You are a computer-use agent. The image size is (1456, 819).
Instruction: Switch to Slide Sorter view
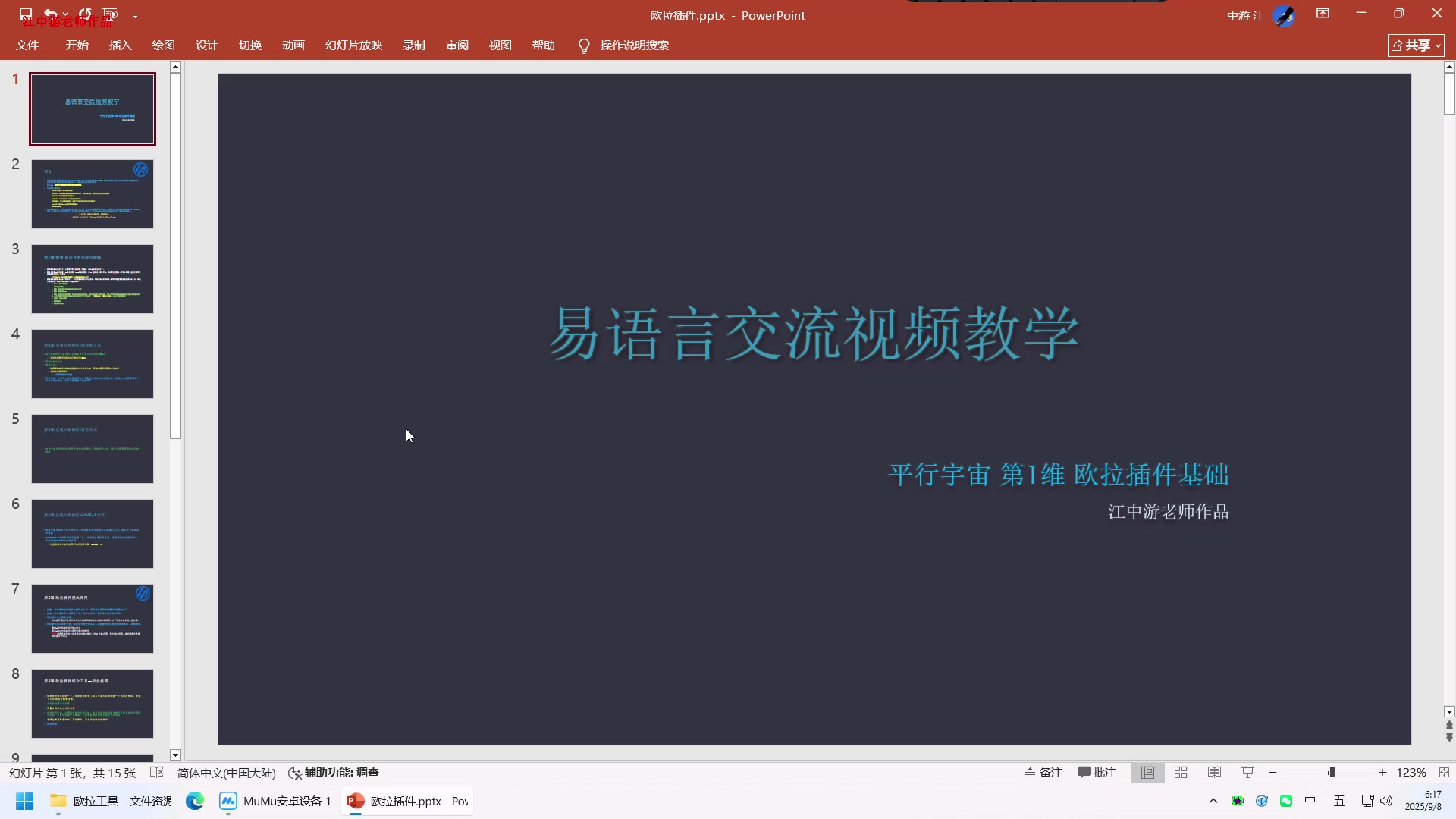[1181, 772]
